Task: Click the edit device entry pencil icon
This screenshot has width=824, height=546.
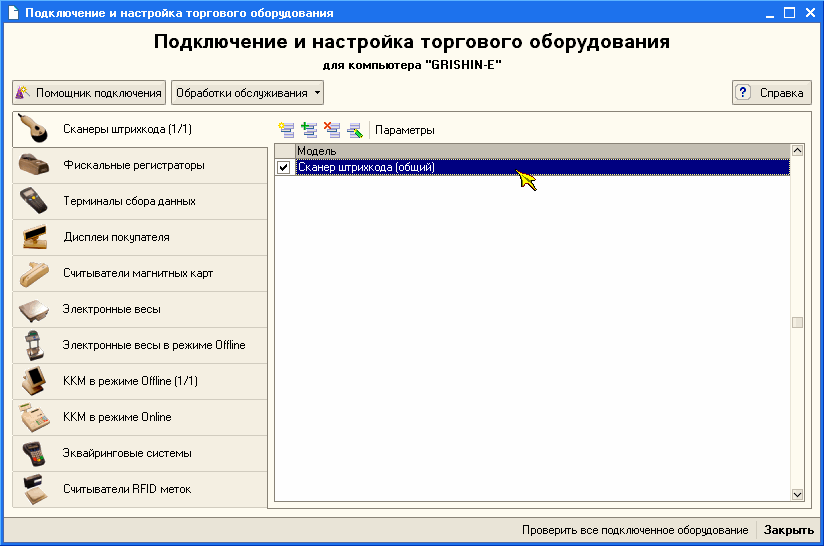Action: (x=354, y=130)
